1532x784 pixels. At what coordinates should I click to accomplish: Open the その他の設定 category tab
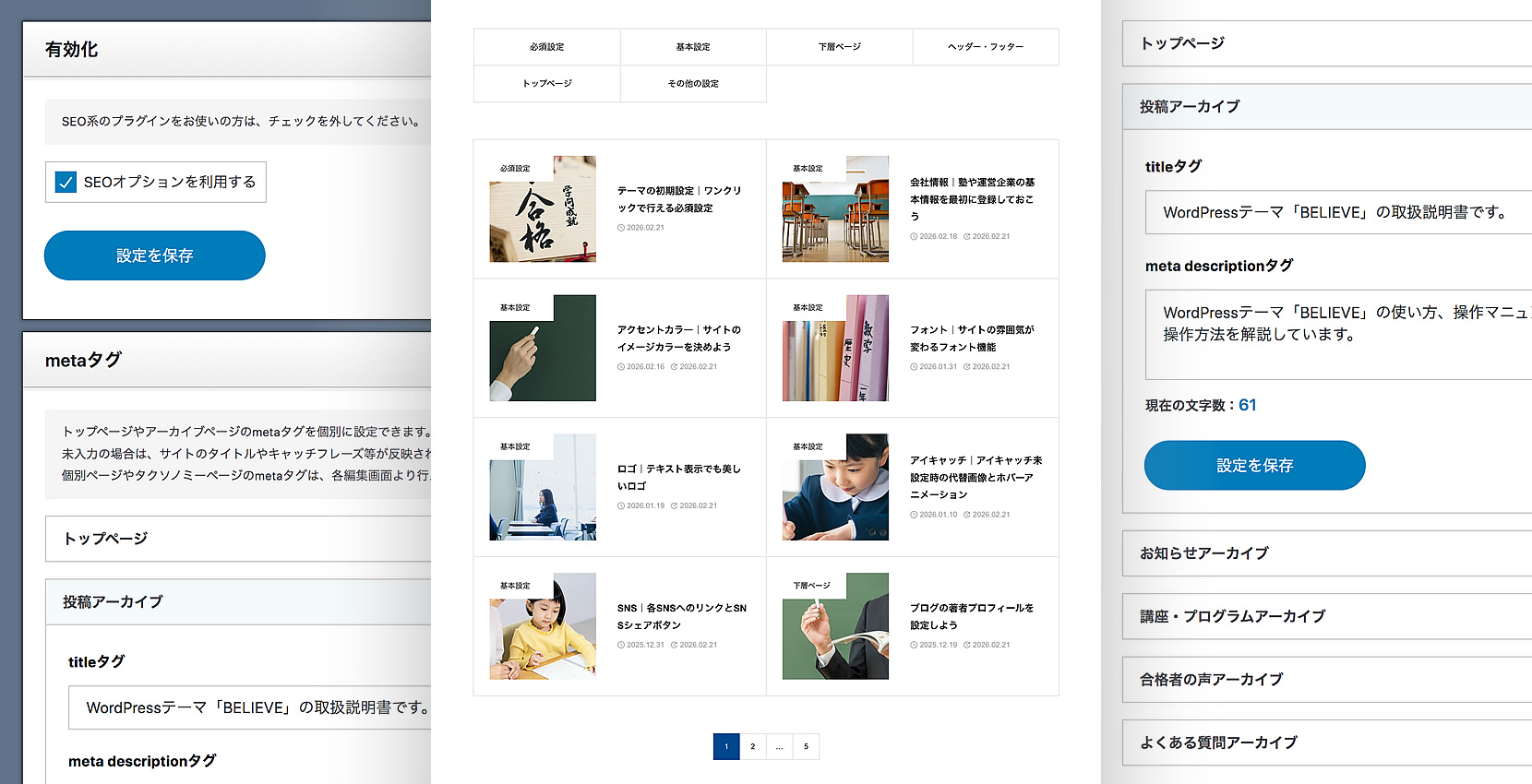pos(693,84)
